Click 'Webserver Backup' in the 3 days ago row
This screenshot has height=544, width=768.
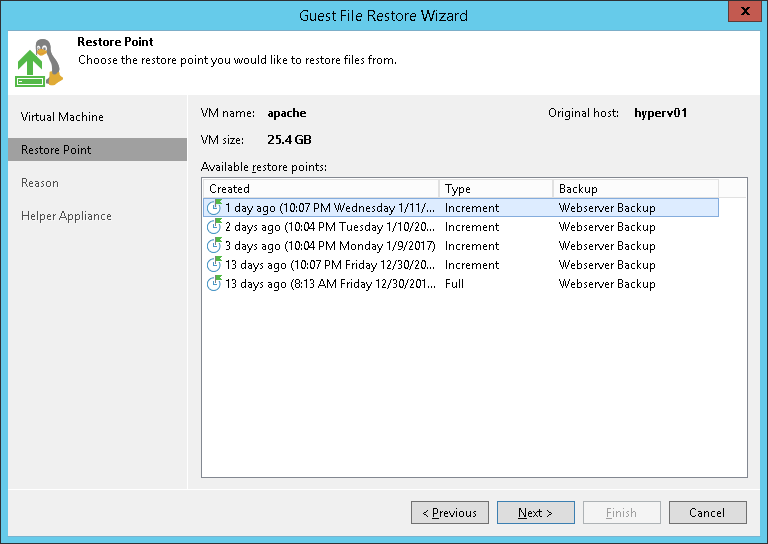coord(607,246)
